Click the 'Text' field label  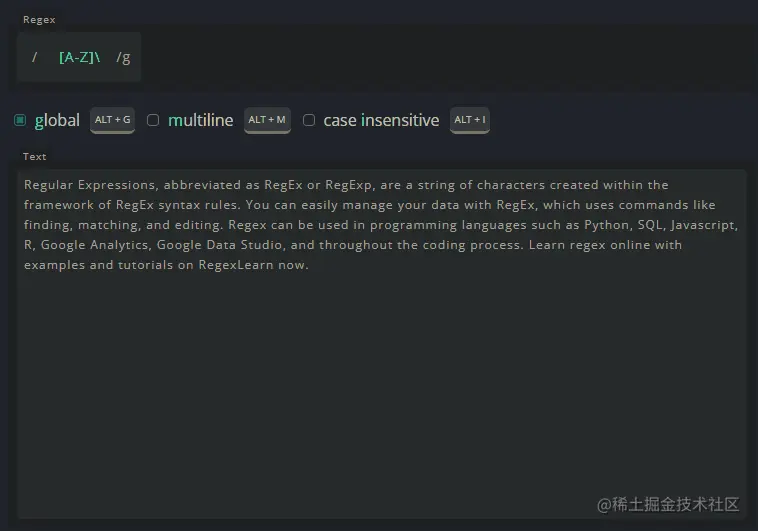point(35,157)
